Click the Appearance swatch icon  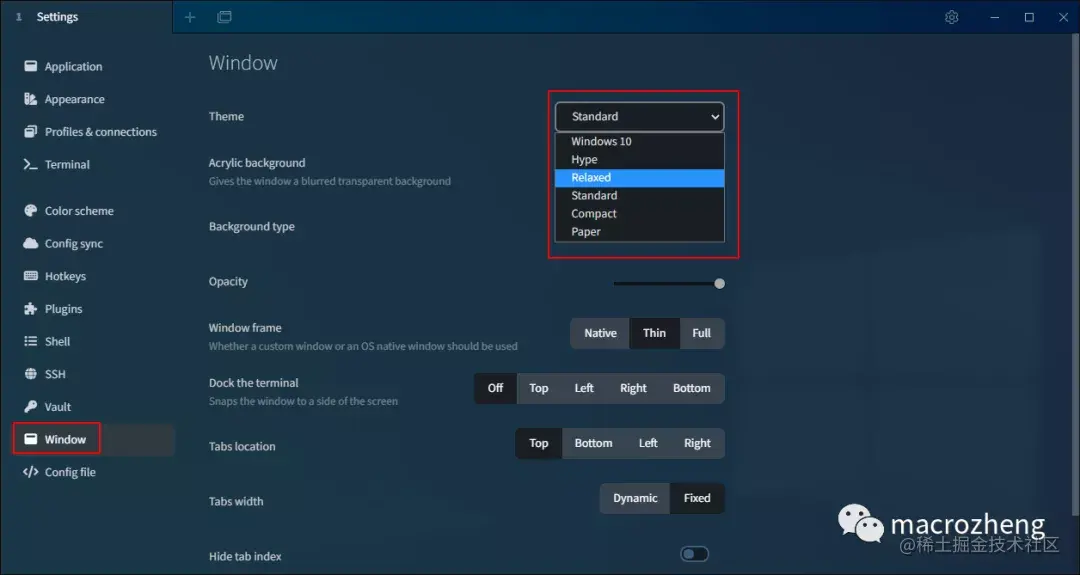30,99
